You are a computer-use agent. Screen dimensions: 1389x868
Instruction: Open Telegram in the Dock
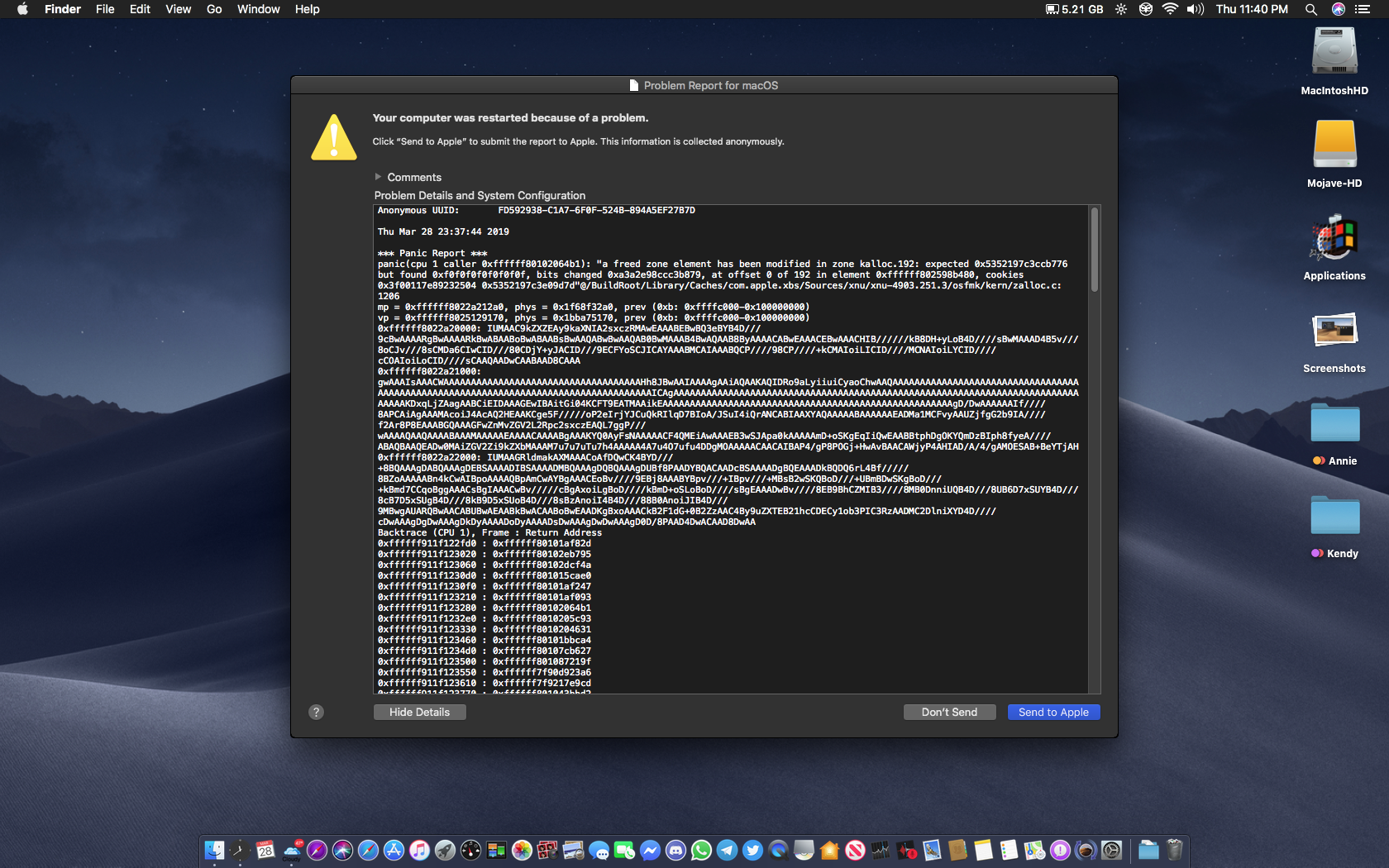coord(727,850)
